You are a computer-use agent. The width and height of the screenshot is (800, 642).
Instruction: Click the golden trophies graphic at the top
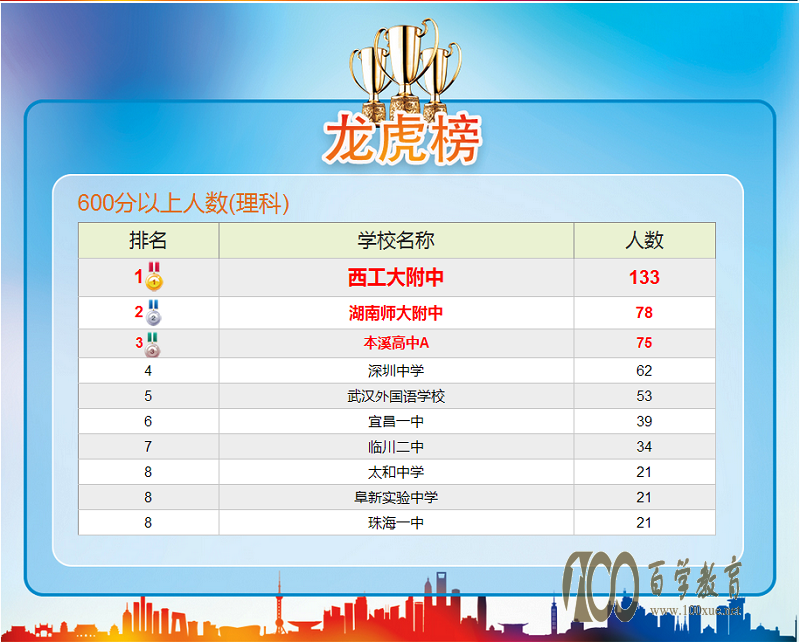406,70
